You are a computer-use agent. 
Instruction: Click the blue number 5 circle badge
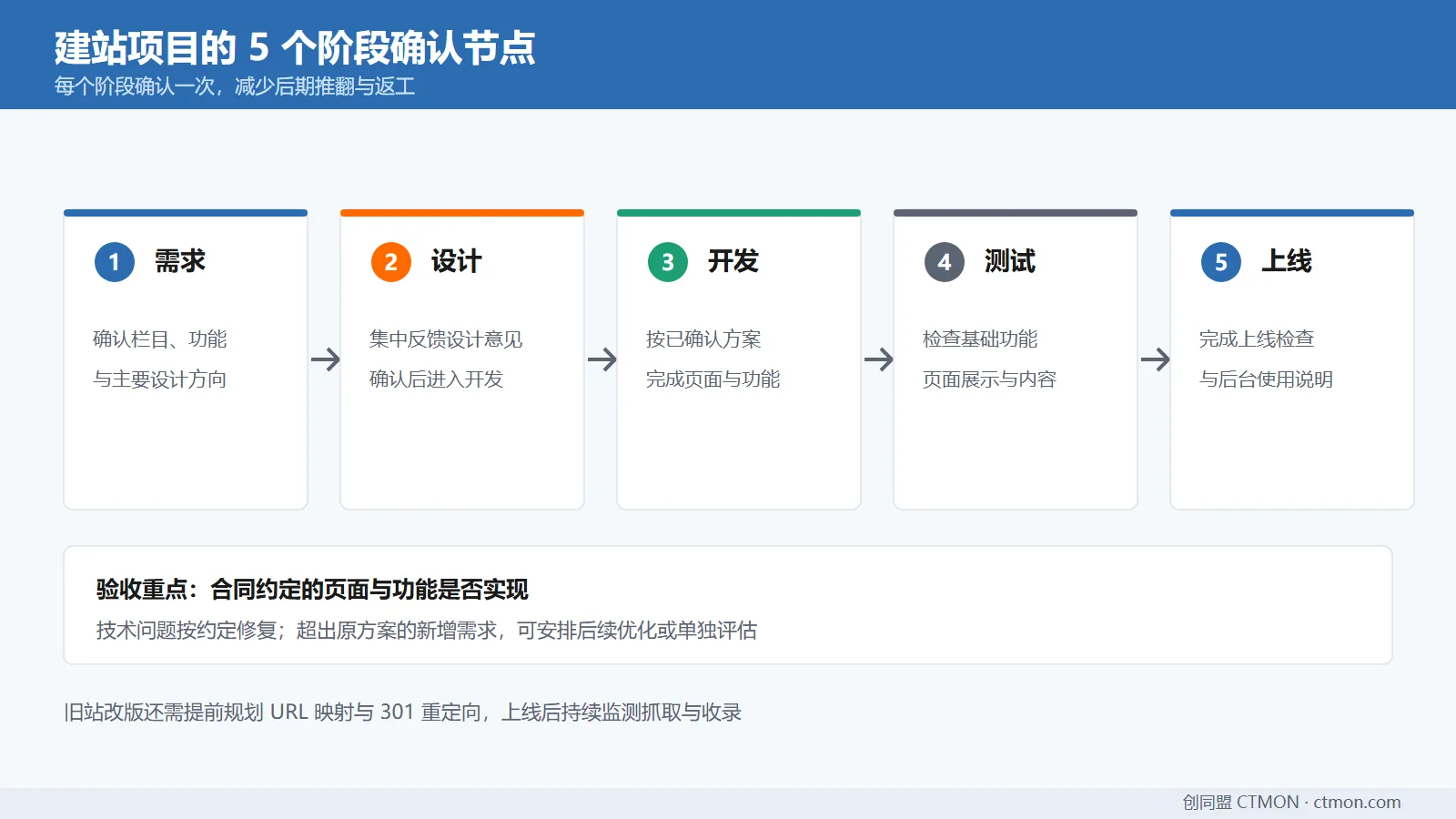click(x=1221, y=262)
